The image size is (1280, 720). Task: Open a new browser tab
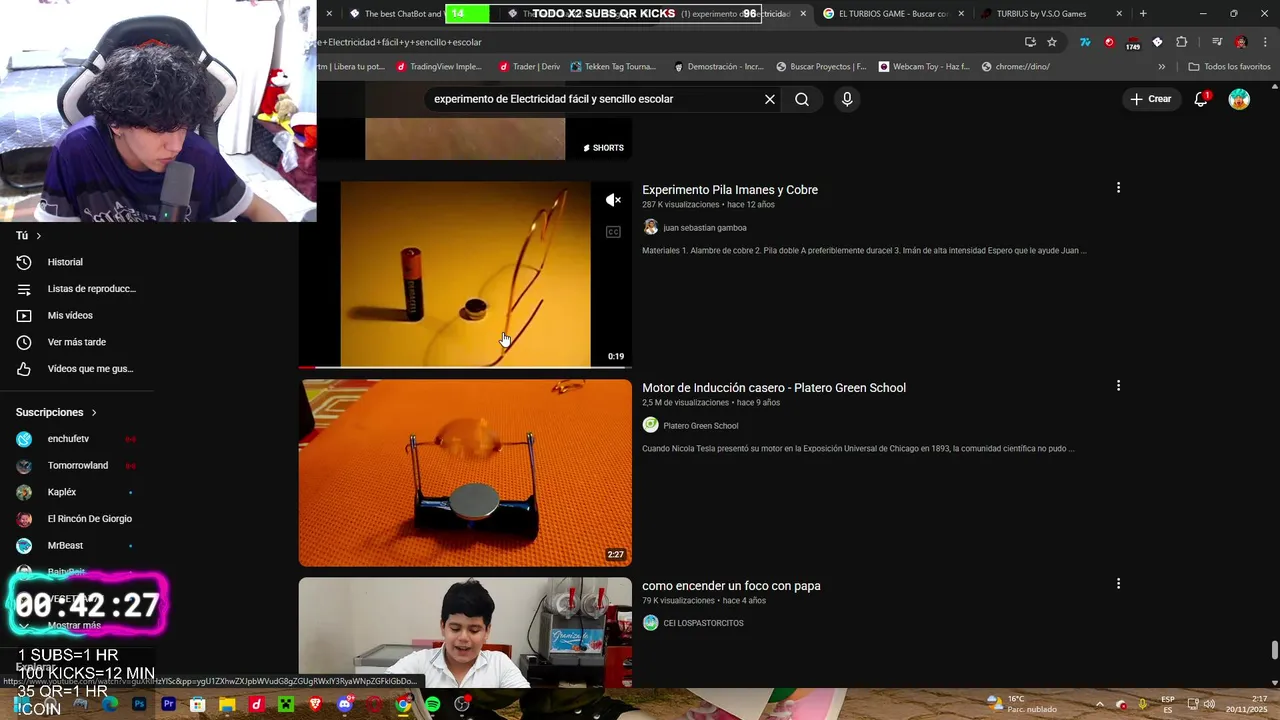pyautogui.click(x=1143, y=14)
